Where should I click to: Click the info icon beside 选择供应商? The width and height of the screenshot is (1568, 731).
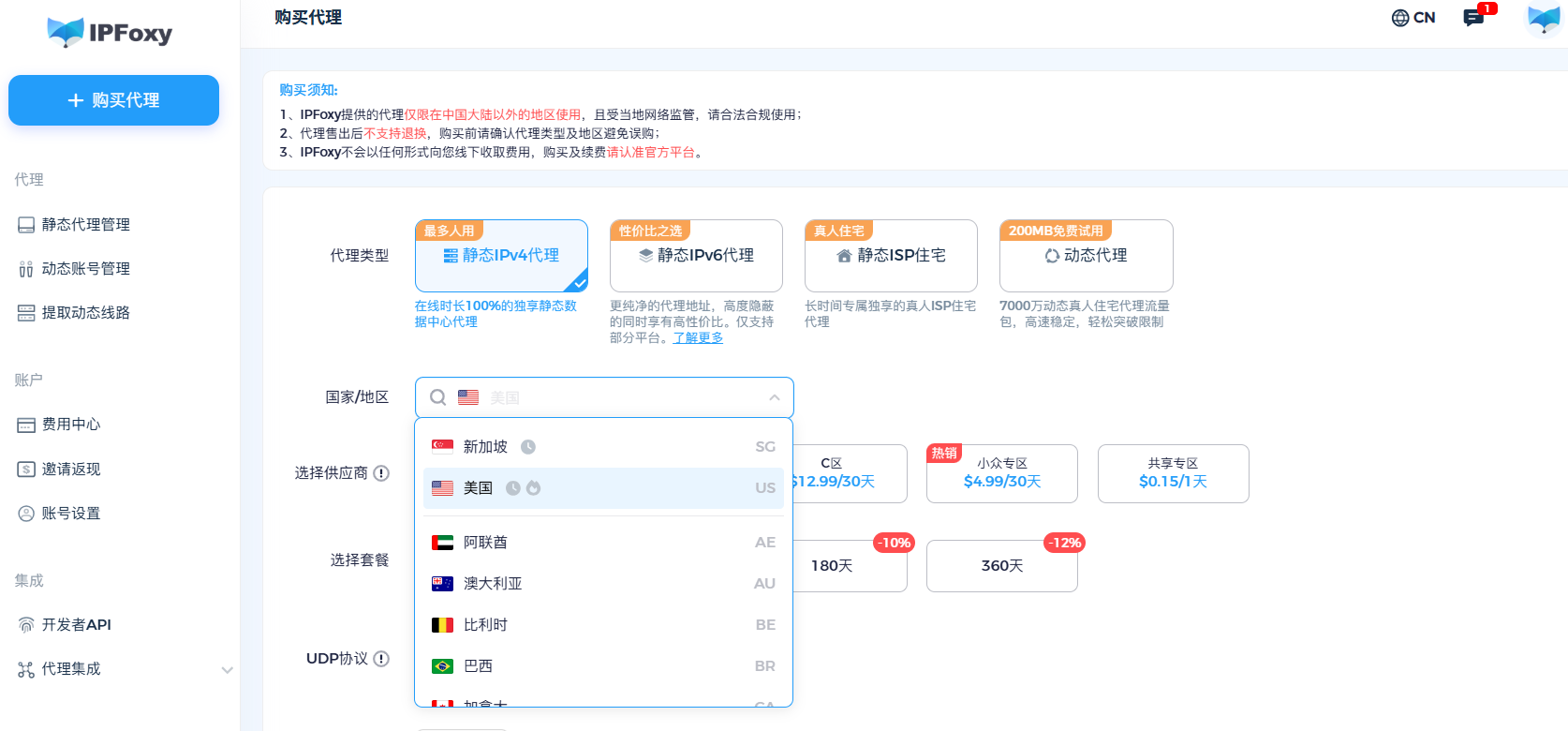tap(381, 473)
